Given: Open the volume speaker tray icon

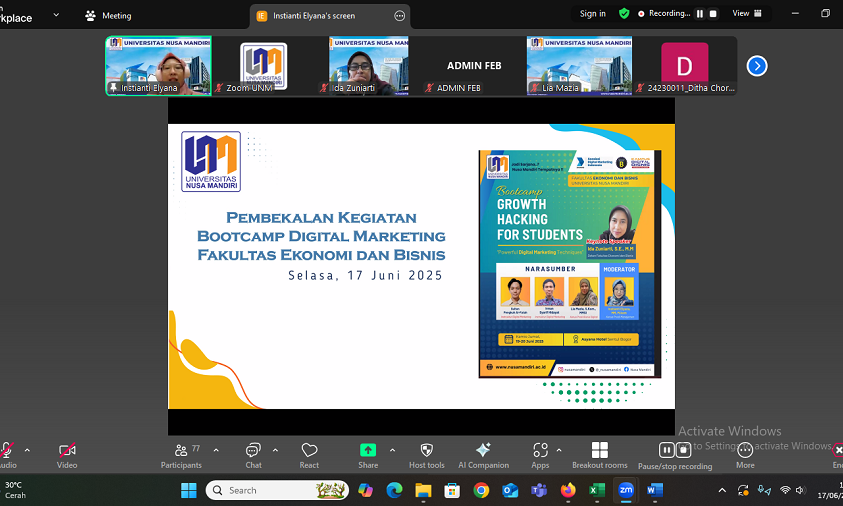Looking at the screenshot, I should click(800, 490).
